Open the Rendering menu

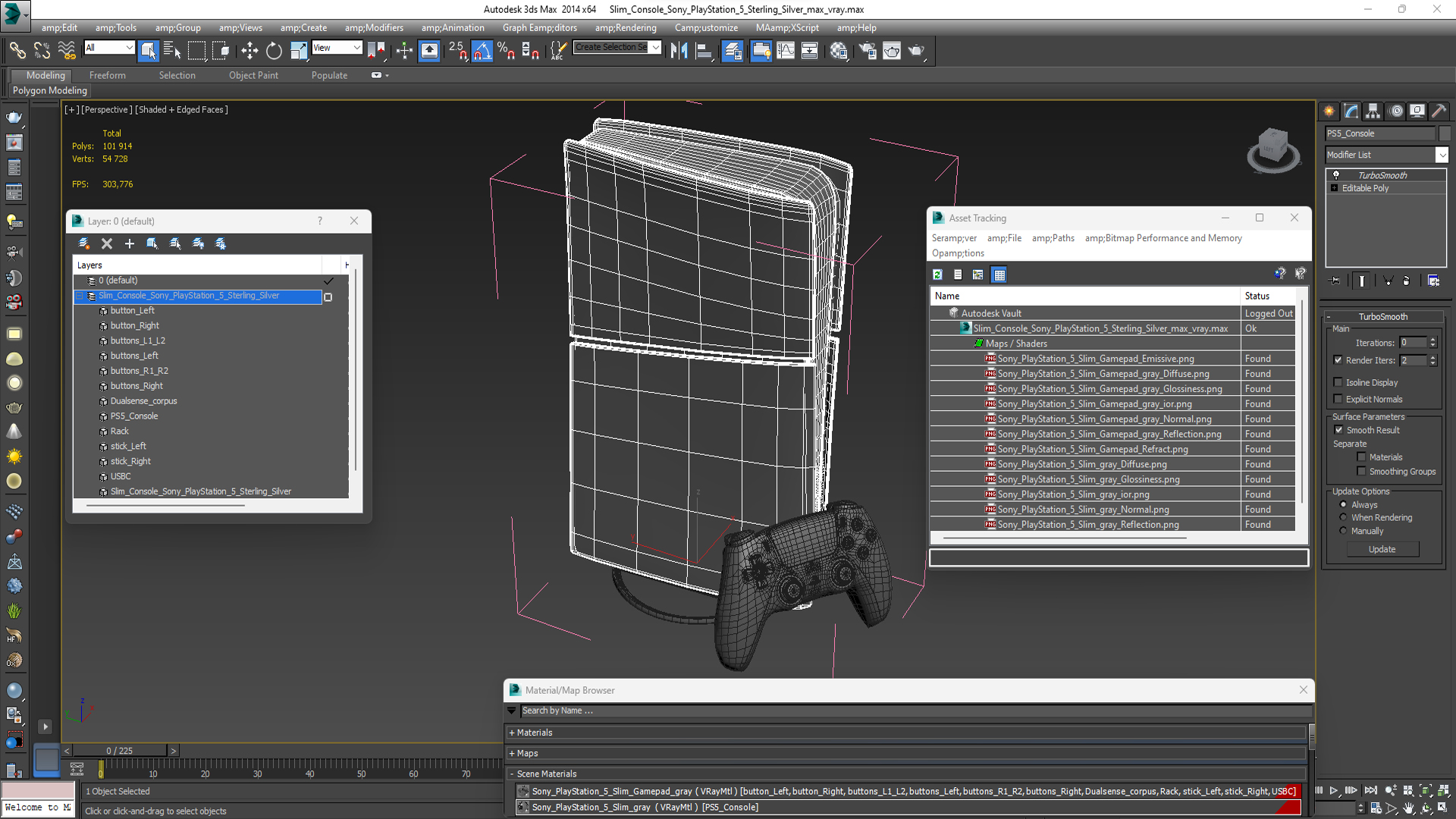tap(626, 28)
